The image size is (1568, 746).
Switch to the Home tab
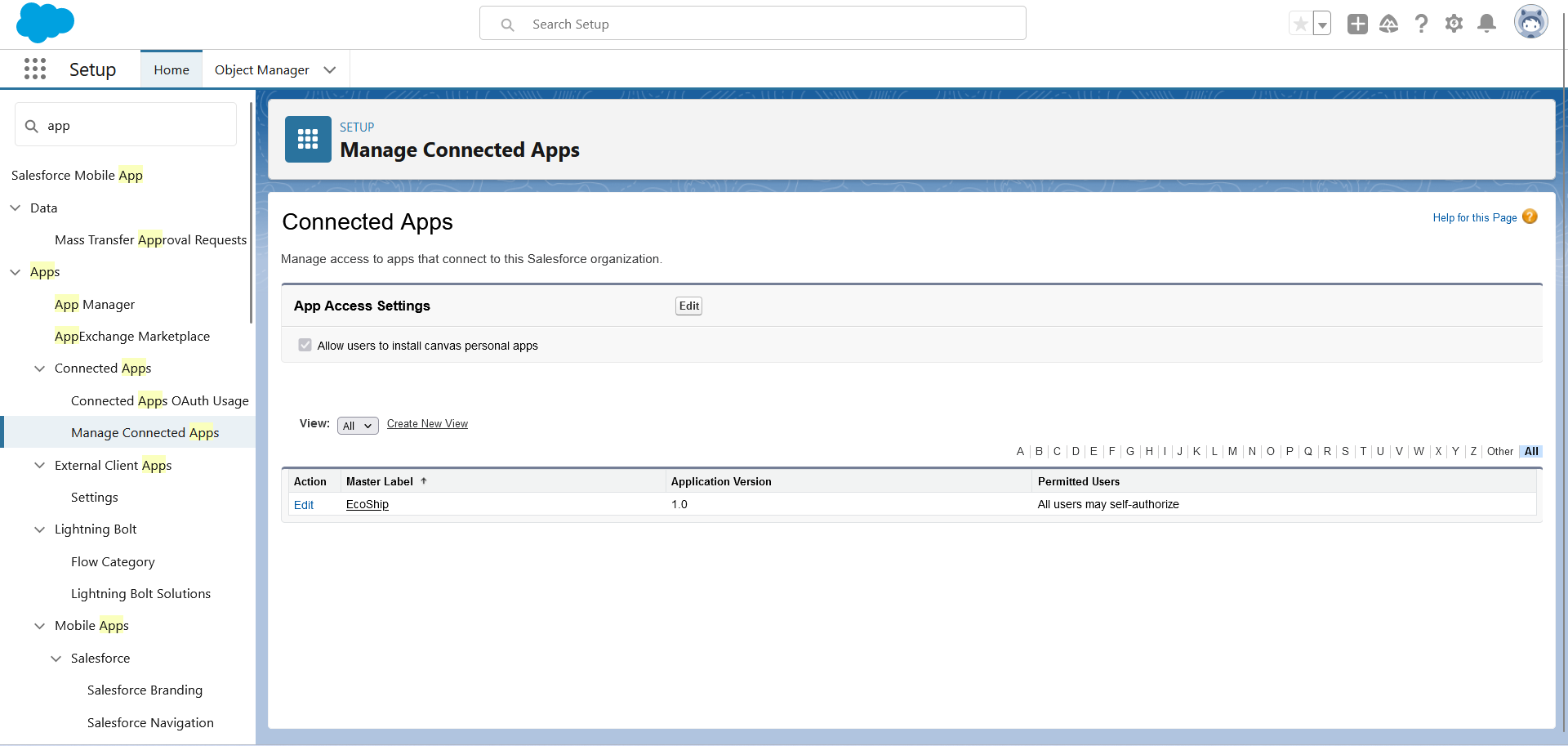pos(171,70)
